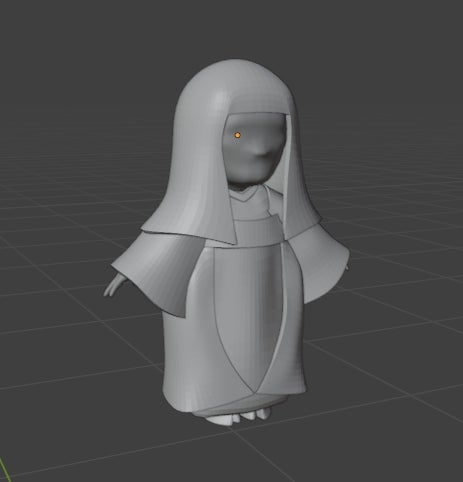The height and width of the screenshot is (482, 463).
Task: Click the tiny fingertips past the far sleeve
Action: pos(347,267)
